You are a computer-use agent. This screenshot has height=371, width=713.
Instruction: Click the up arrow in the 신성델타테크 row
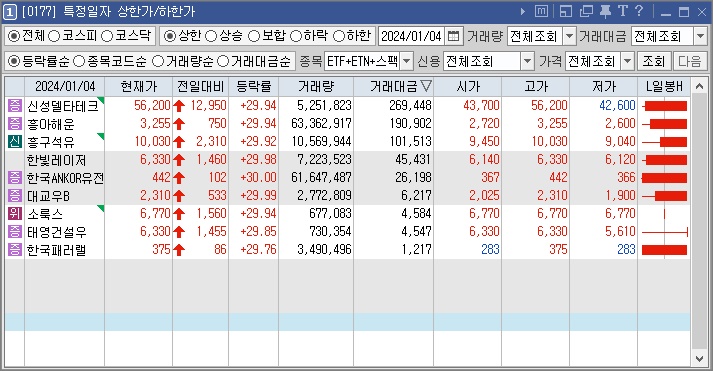click(x=179, y=106)
